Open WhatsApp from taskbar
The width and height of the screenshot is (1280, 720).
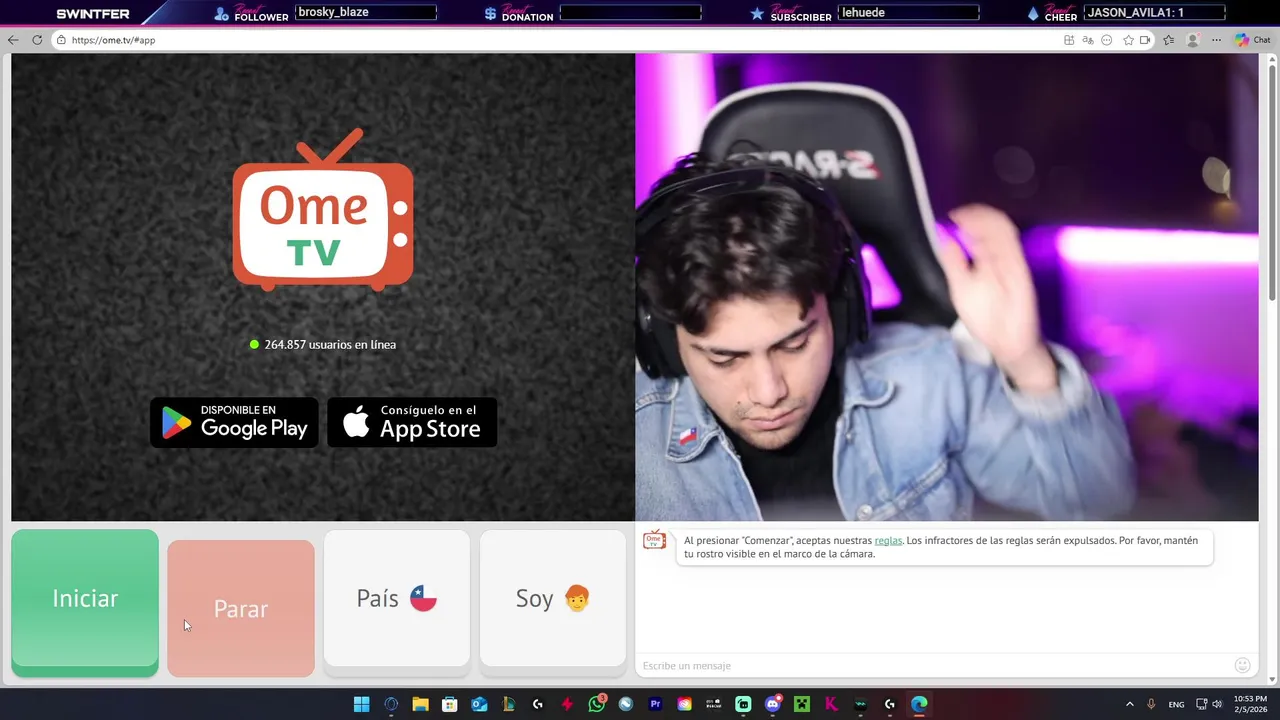tap(597, 704)
